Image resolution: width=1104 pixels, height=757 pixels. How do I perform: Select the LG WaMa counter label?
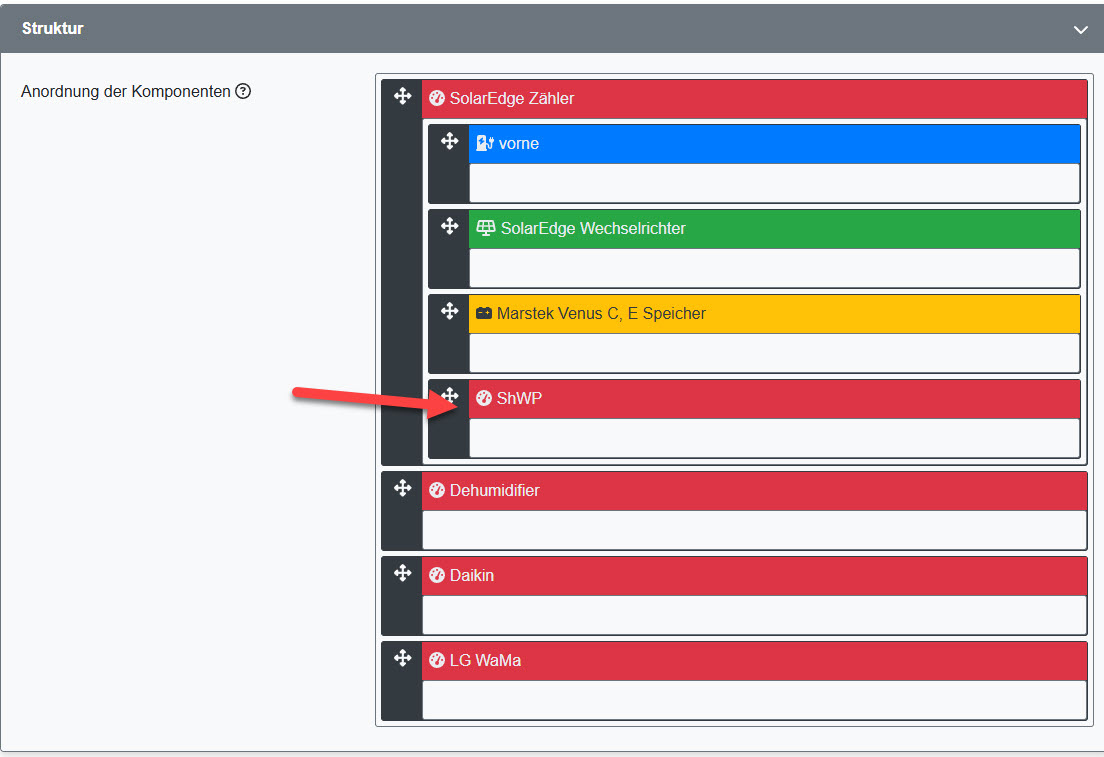[485, 660]
